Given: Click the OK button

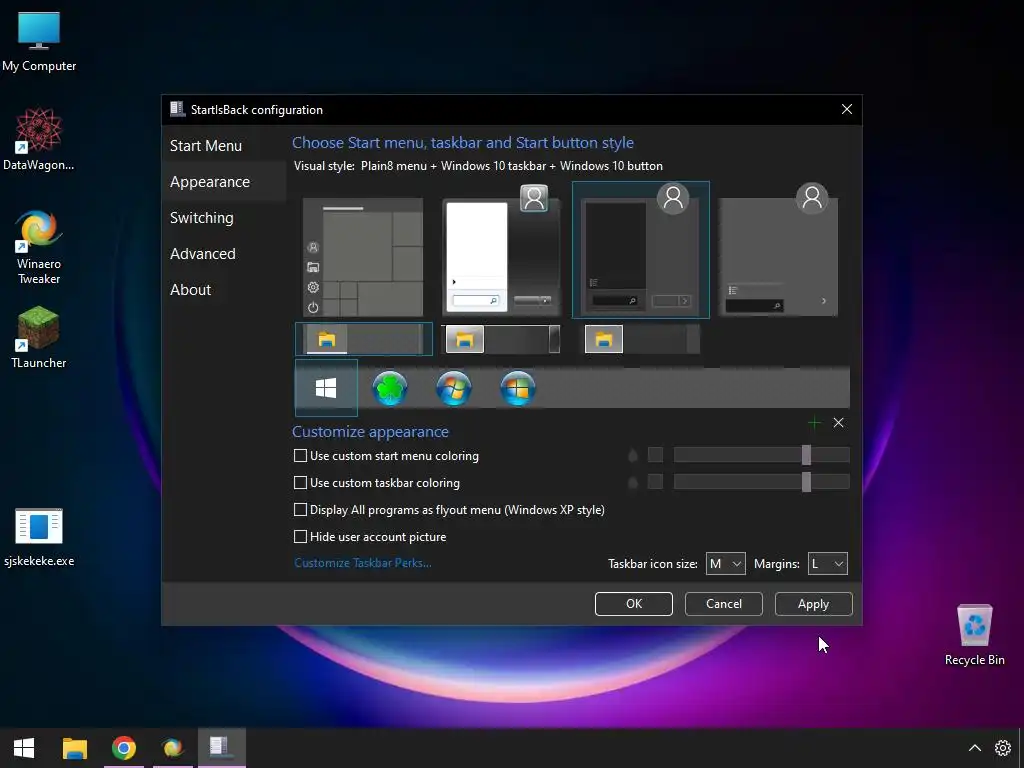Looking at the screenshot, I should (x=633, y=604).
